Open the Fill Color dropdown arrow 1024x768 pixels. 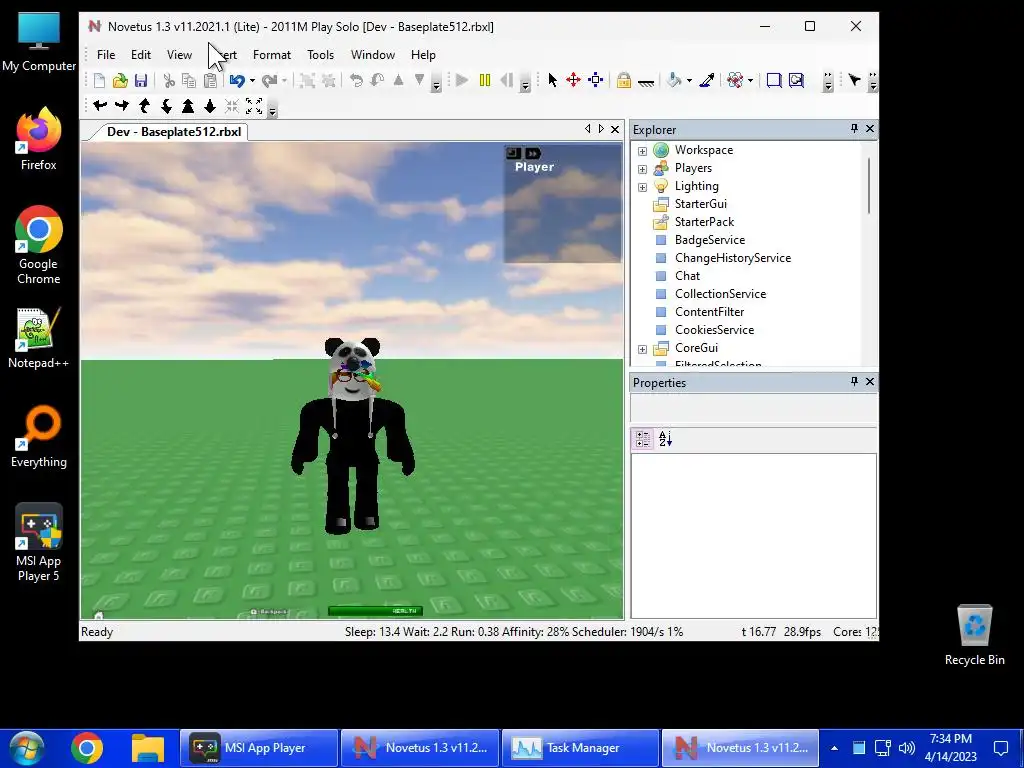[689, 80]
